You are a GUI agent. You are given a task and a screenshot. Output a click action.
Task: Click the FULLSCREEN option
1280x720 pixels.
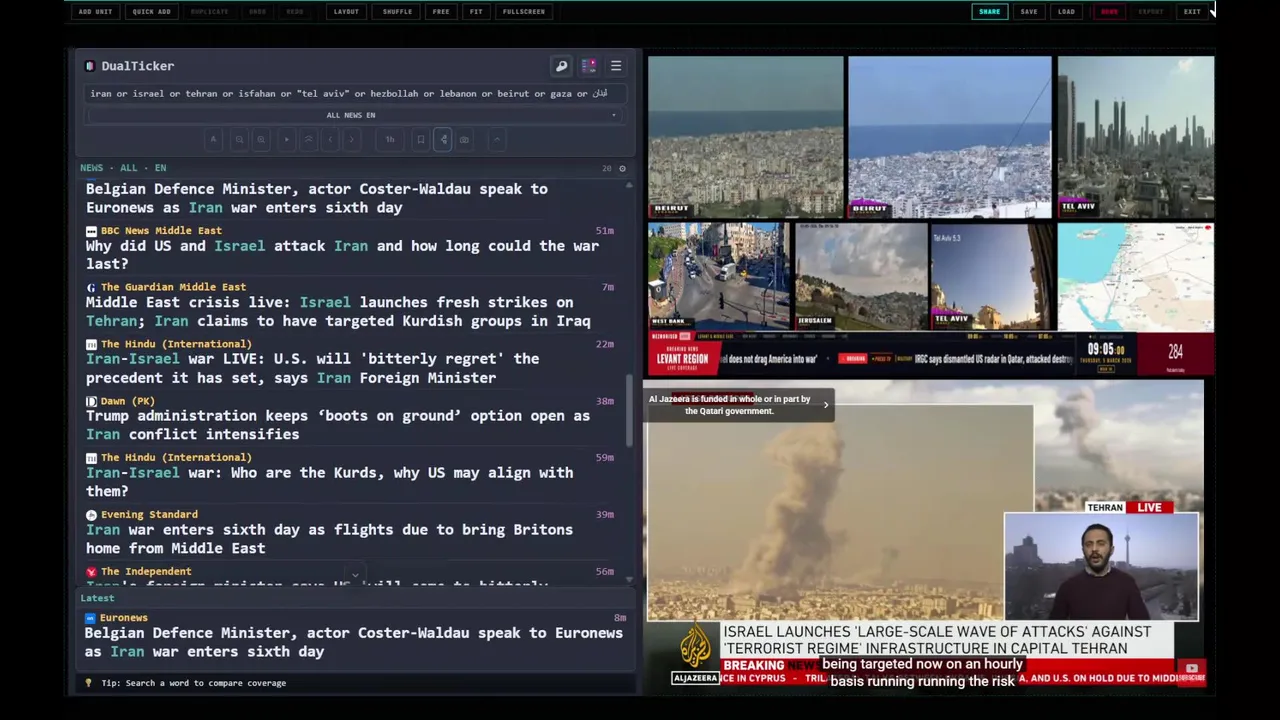(524, 12)
